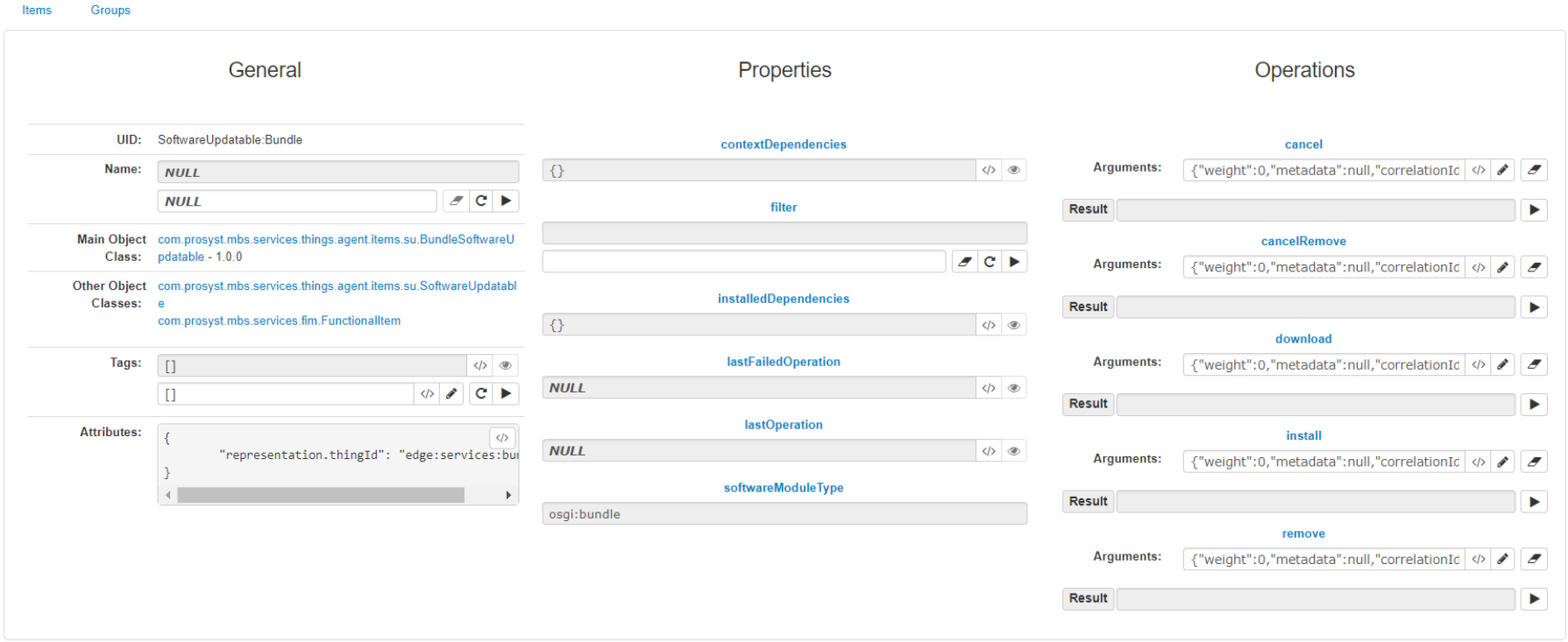Clear cancelRemove arguments with eraser

coord(1534,267)
